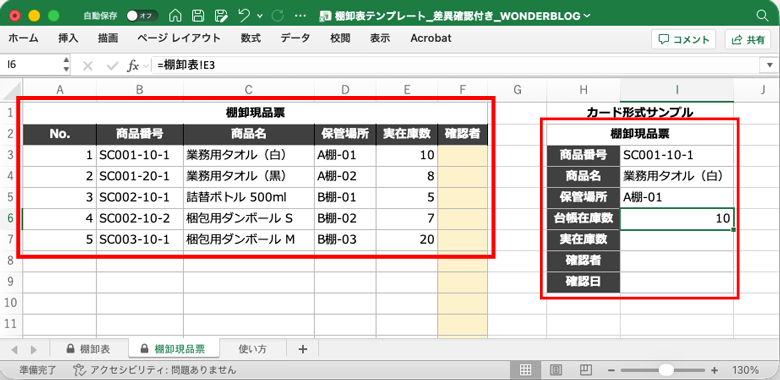Select column A header
The image size is (780, 380).
pyautogui.click(x=60, y=90)
